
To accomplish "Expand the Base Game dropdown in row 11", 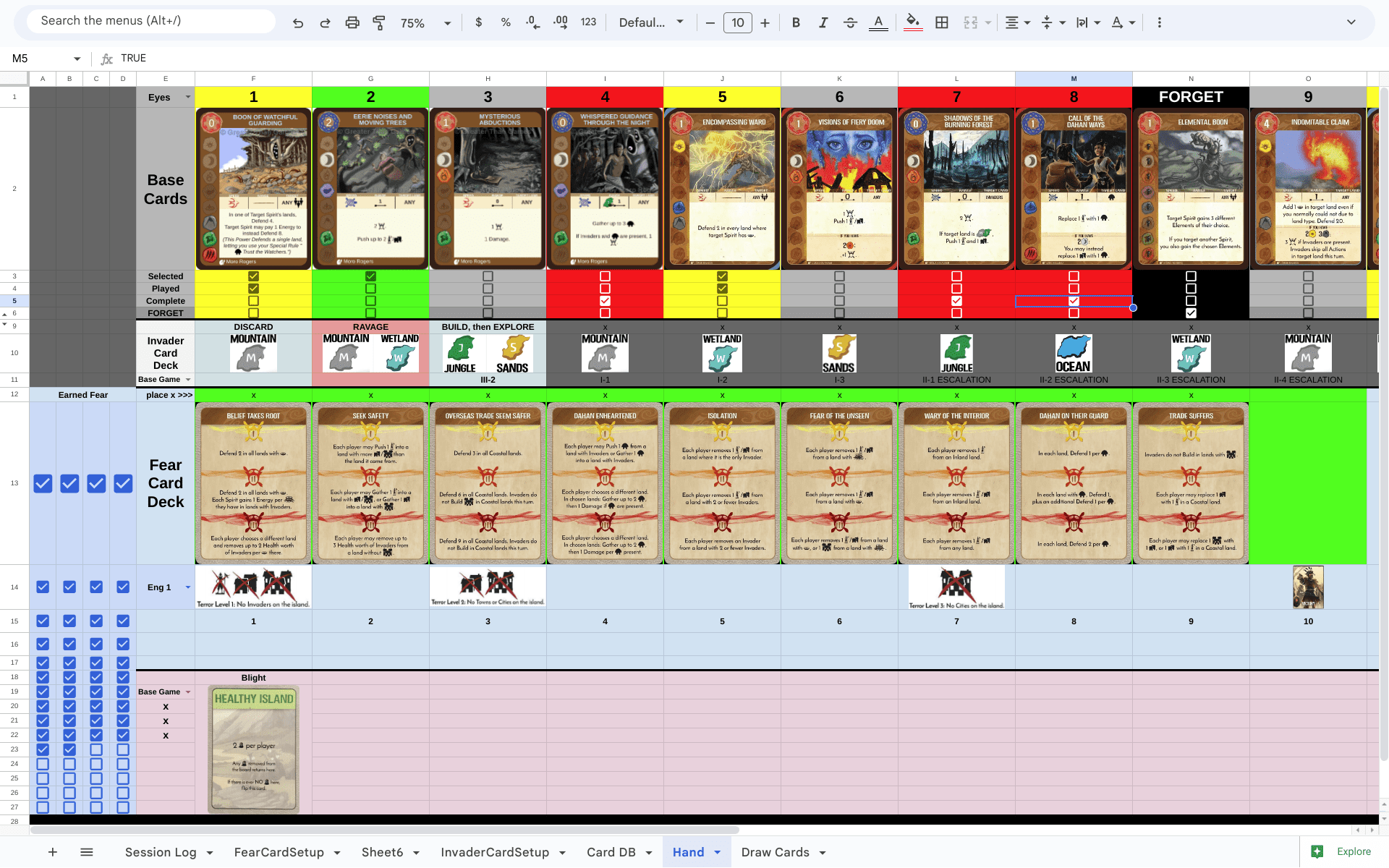I will 187,379.
